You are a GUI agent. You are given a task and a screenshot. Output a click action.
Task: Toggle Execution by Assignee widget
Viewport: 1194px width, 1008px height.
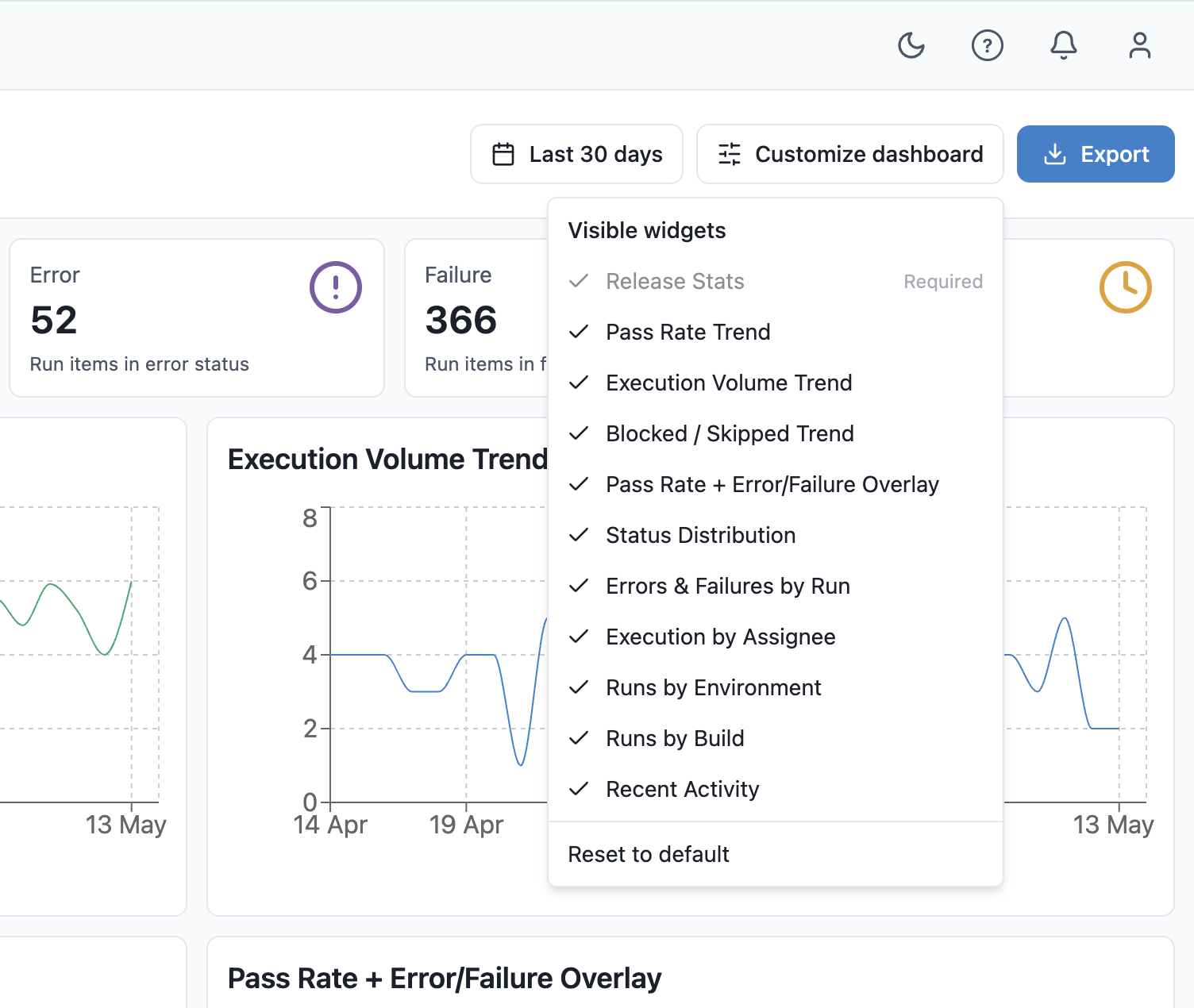pos(776,637)
